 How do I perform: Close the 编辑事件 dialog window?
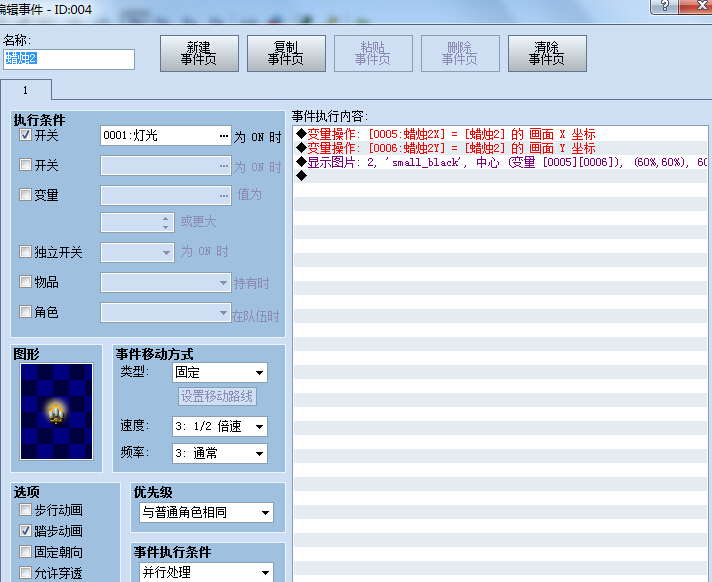point(697,6)
